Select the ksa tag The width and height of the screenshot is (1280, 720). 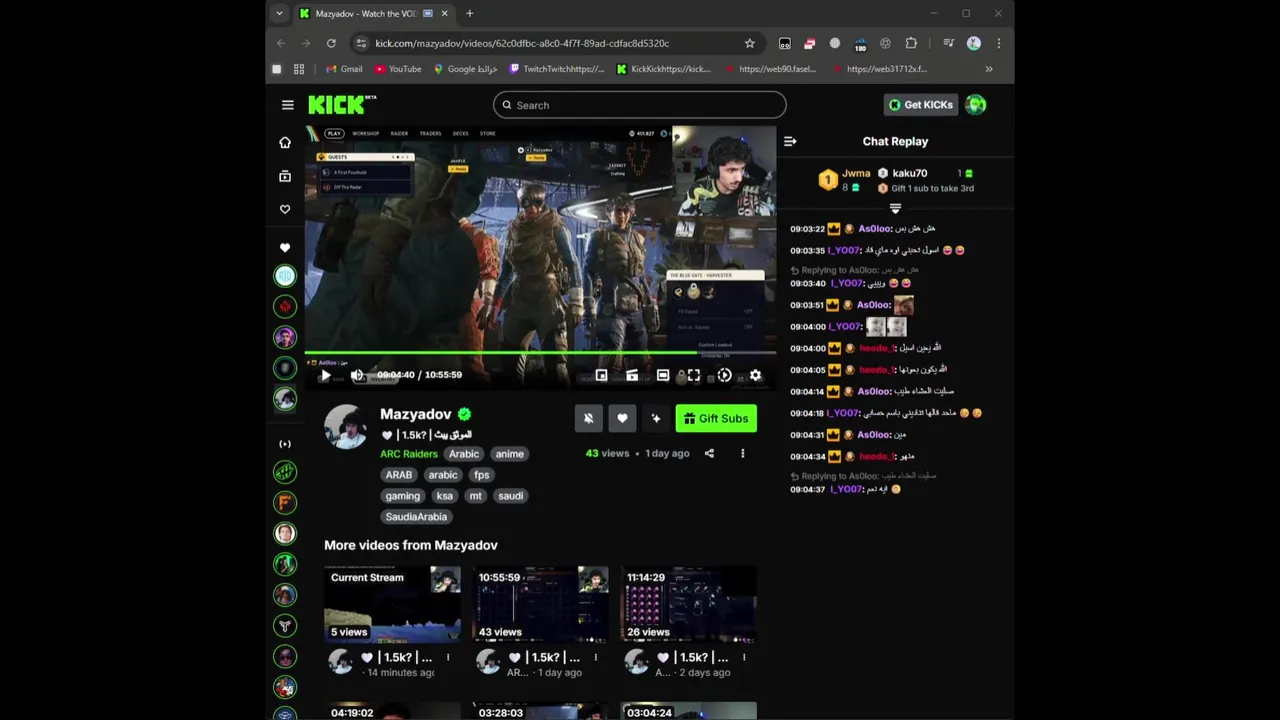point(445,496)
